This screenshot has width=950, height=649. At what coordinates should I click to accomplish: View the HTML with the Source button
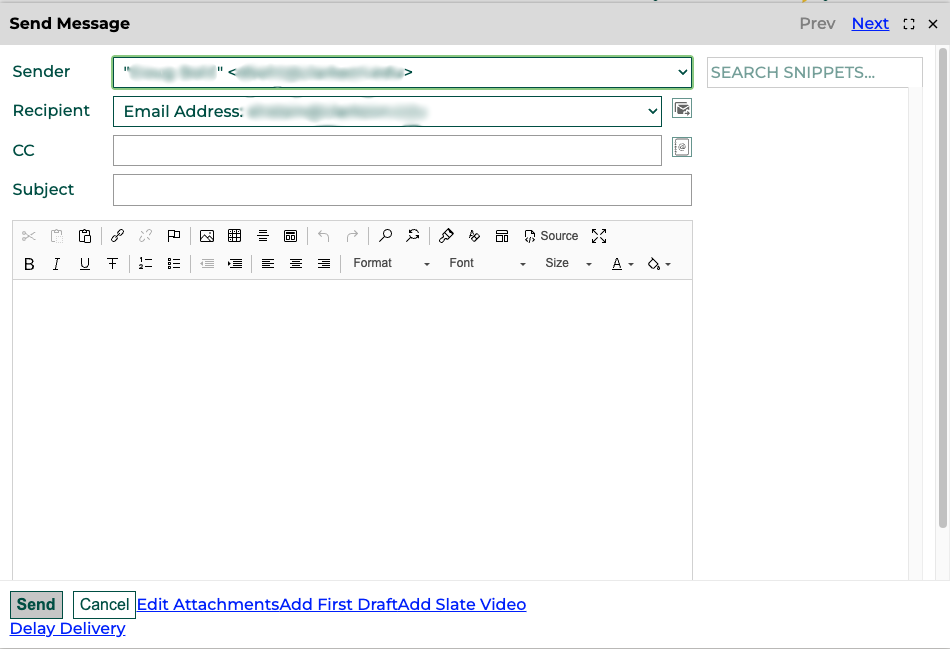click(x=550, y=236)
